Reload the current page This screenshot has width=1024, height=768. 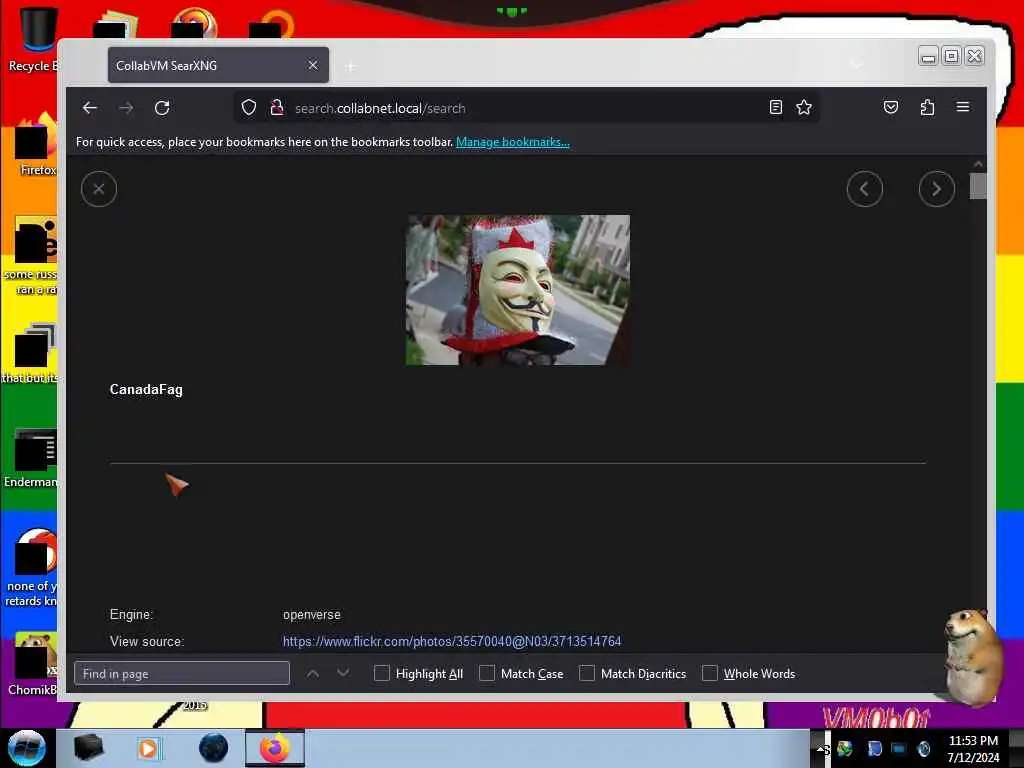pyautogui.click(x=162, y=108)
